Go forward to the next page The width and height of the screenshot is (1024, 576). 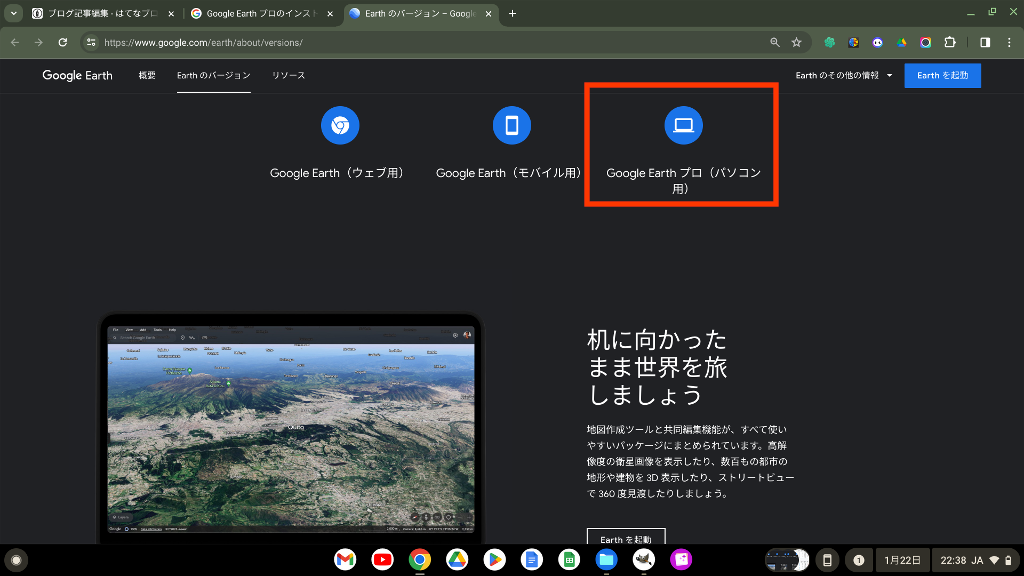[x=39, y=42]
